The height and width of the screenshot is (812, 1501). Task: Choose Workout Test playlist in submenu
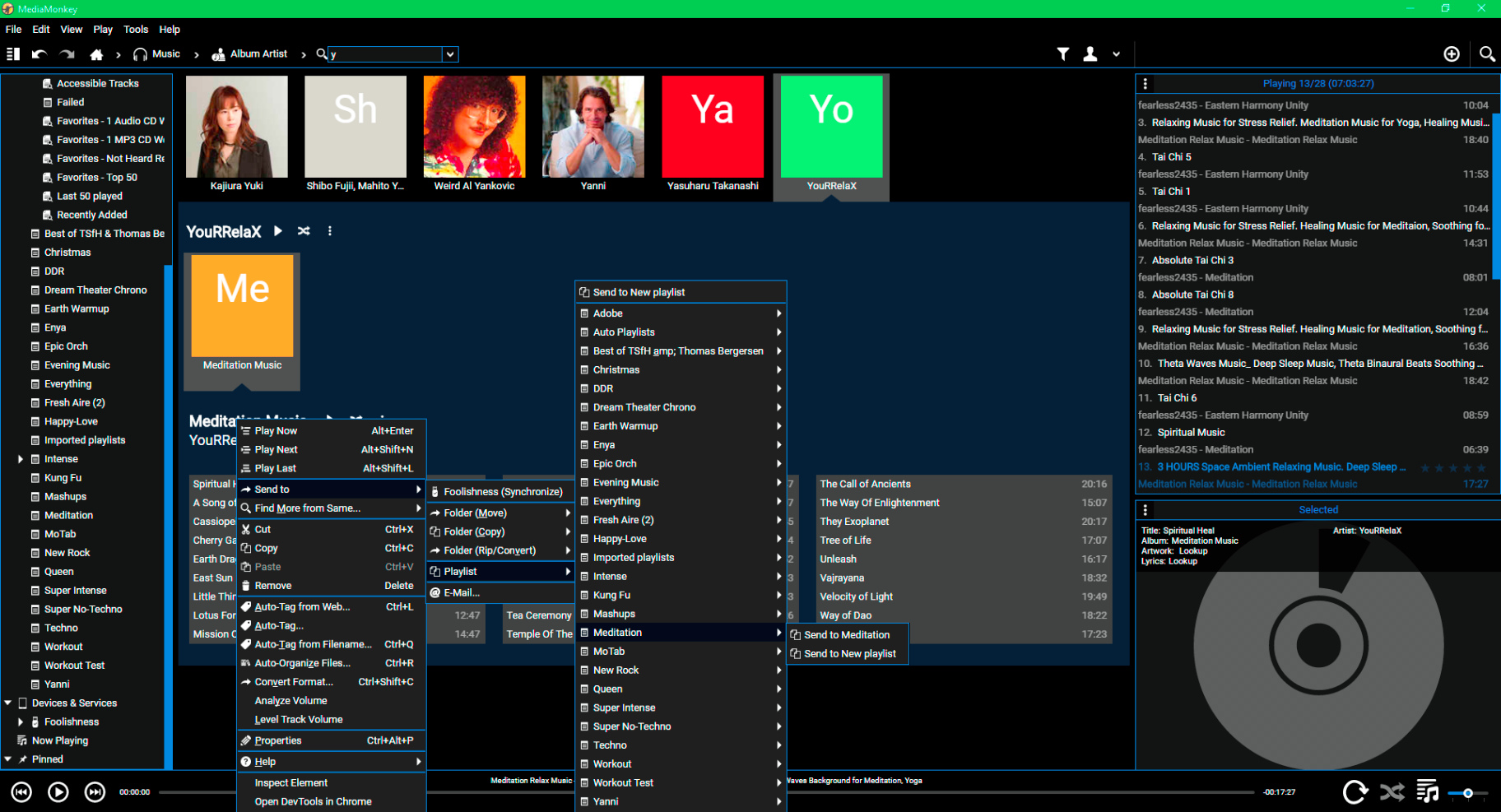coord(681,783)
